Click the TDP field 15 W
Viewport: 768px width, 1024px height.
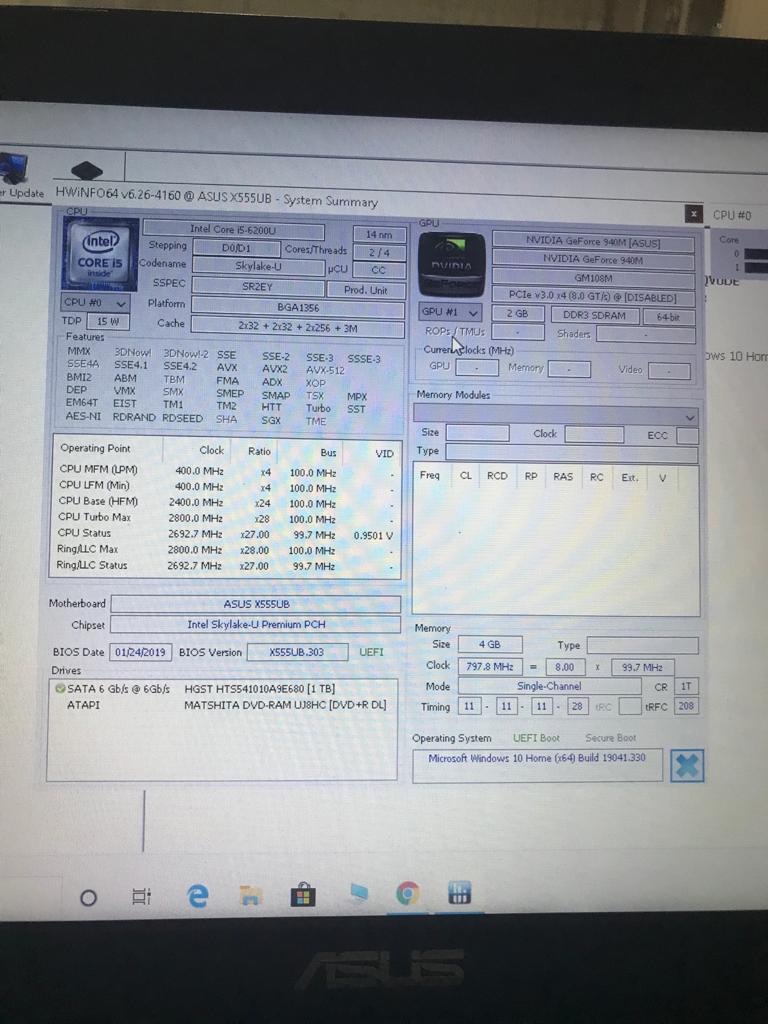pos(108,321)
